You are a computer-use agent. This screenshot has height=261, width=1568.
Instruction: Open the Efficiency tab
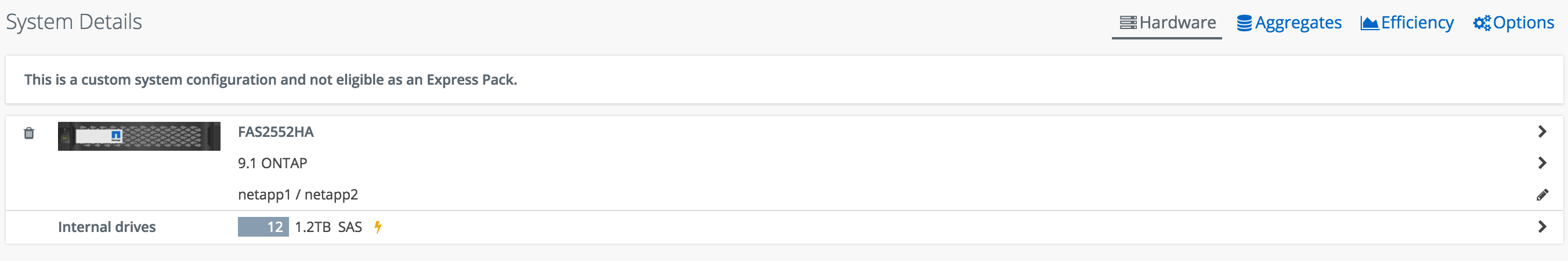(1417, 23)
